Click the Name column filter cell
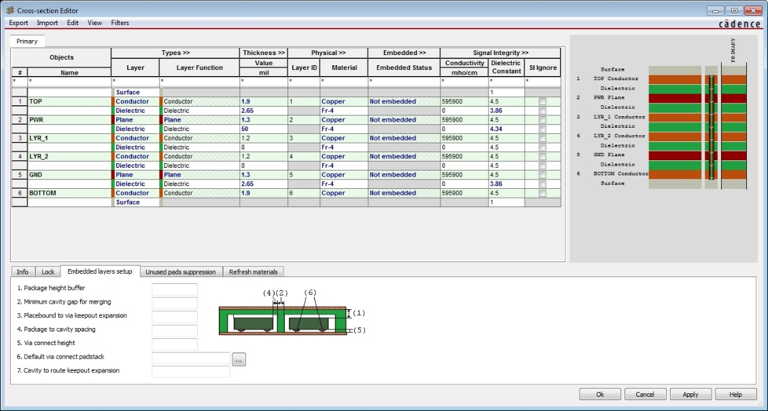 (x=69, y=81)
